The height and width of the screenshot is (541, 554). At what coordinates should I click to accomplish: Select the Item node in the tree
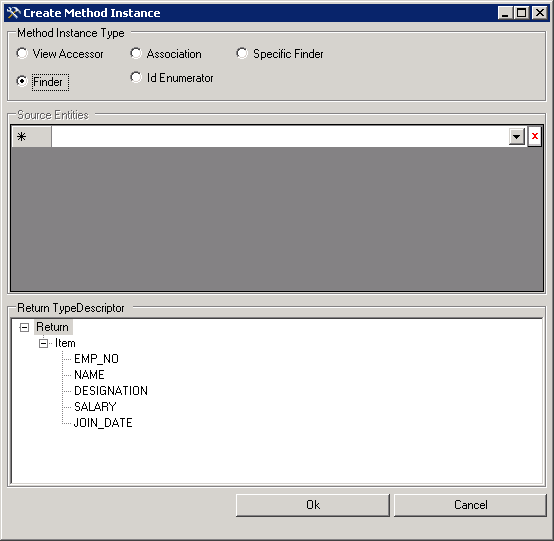[x=65, y=343]
